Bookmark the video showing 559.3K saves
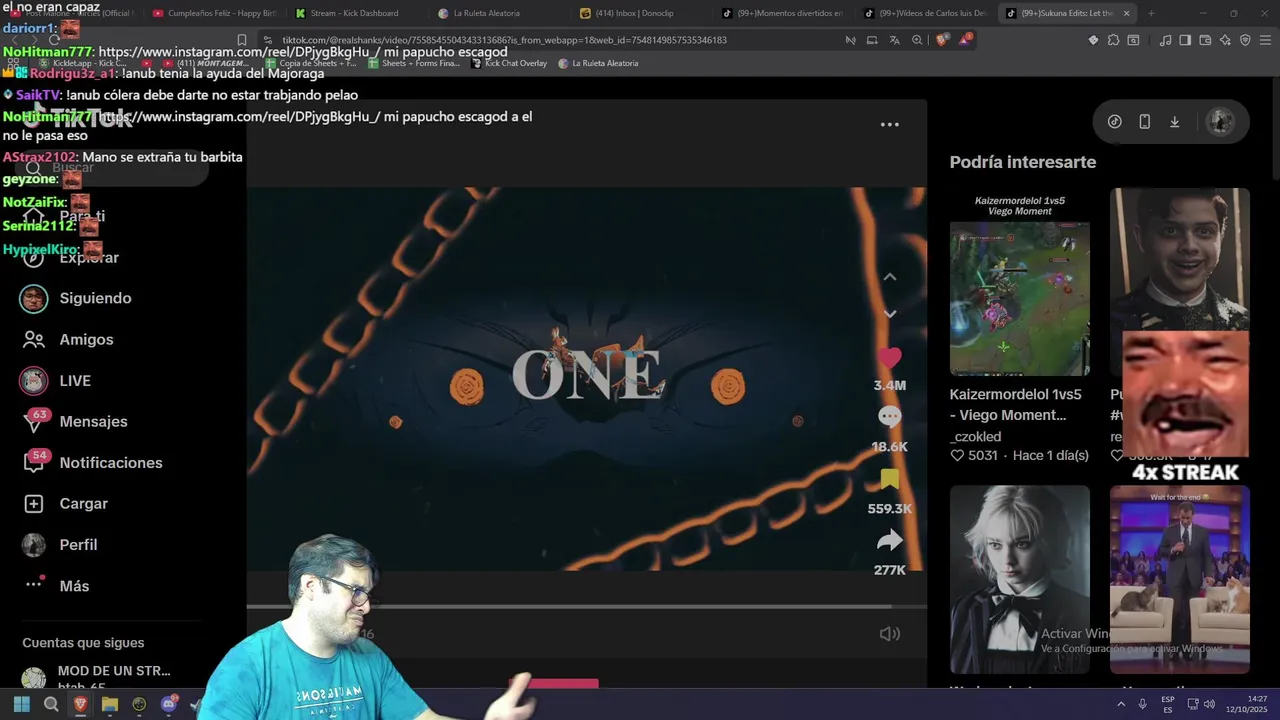The height and width of the screenshot is (720, 1280). pyautogui.click(x=889, y=479)
